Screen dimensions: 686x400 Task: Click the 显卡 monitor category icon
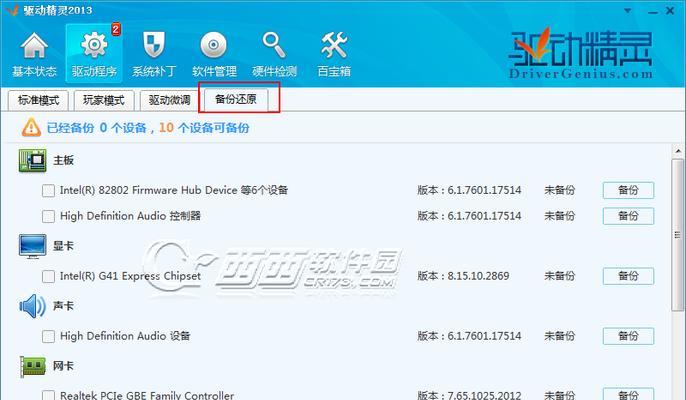tap(32, 246)
